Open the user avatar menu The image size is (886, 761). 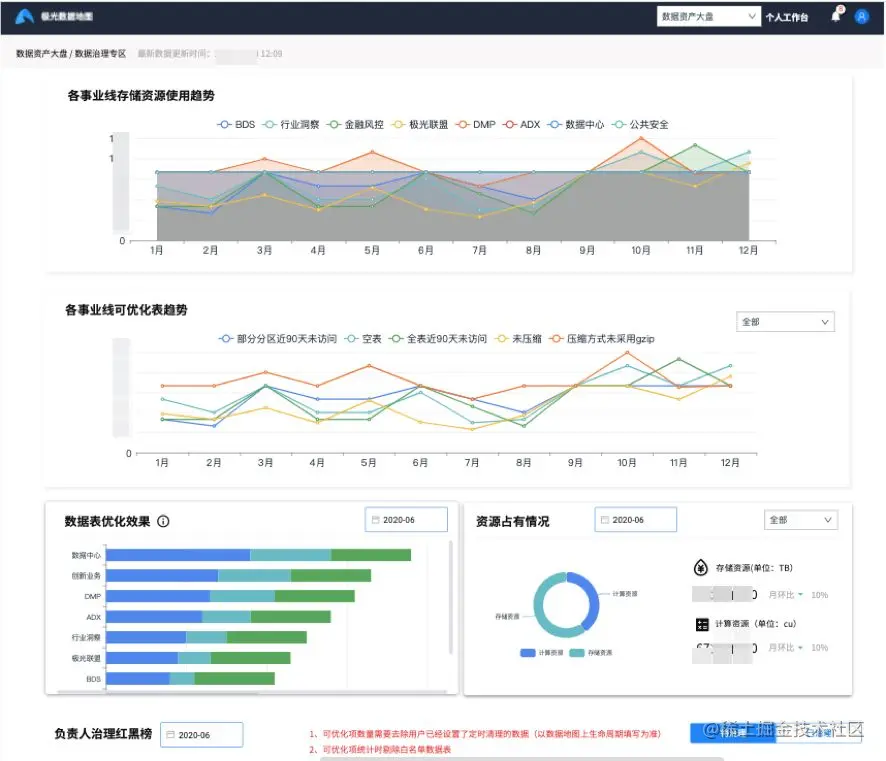(x=861, y=16)
